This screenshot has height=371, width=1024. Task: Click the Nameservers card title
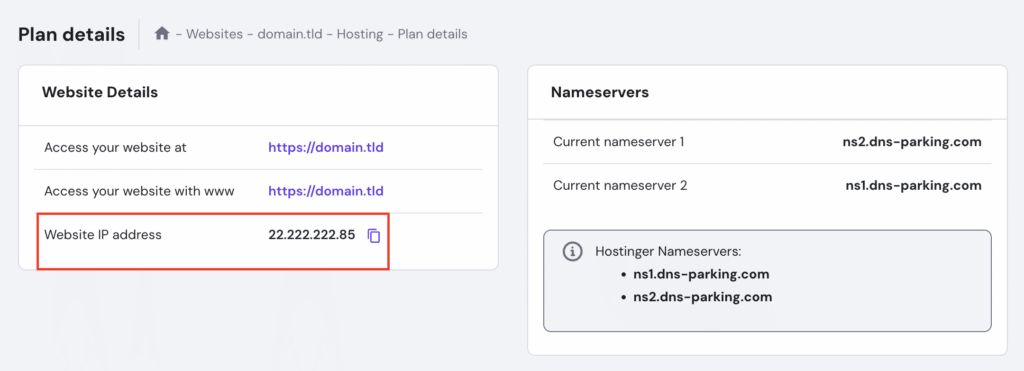(x=600, y=92)
